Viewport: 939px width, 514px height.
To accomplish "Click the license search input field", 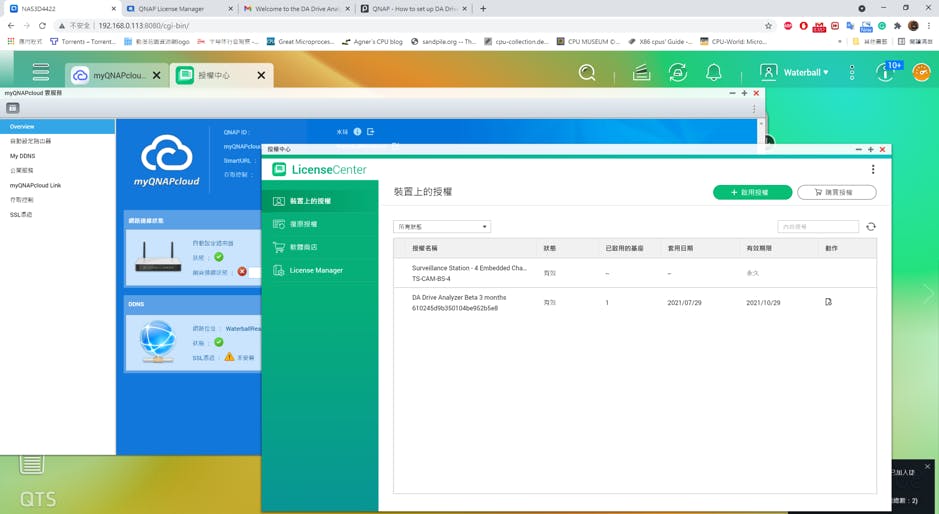I will click(x=817, y=227).
